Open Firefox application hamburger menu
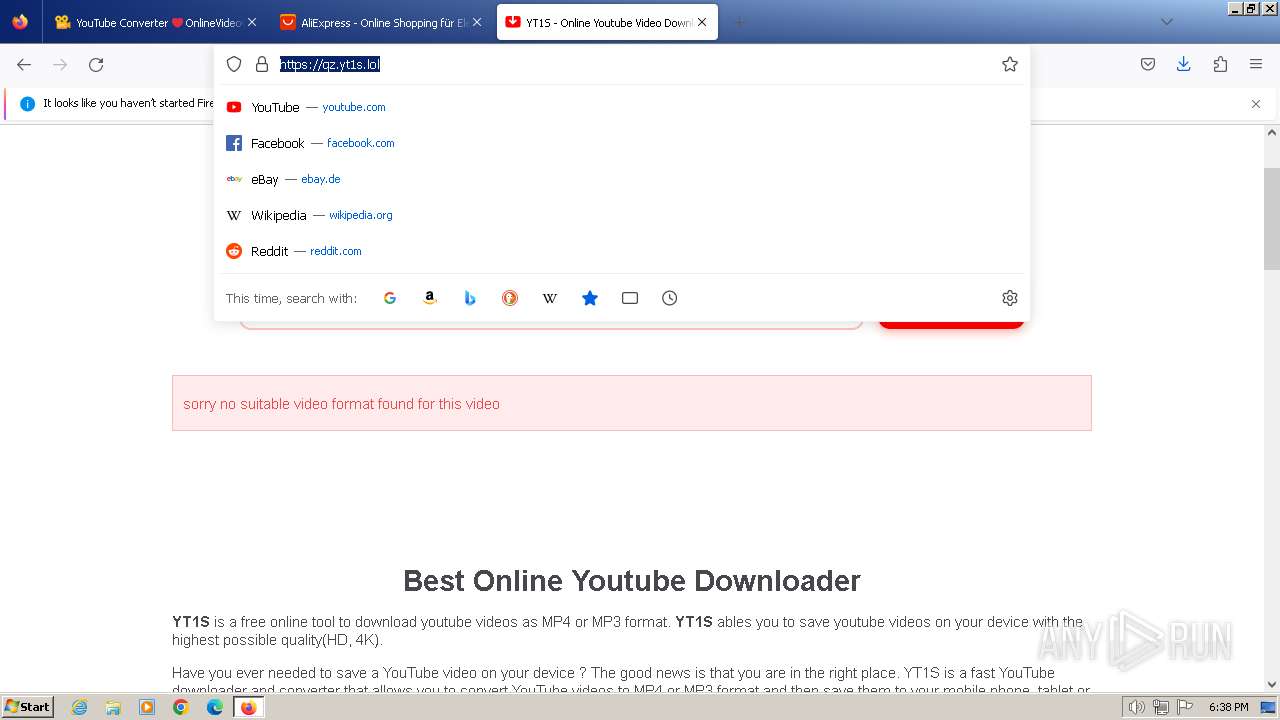Viewport: 1280px width, 720px height. point(1256,64)
